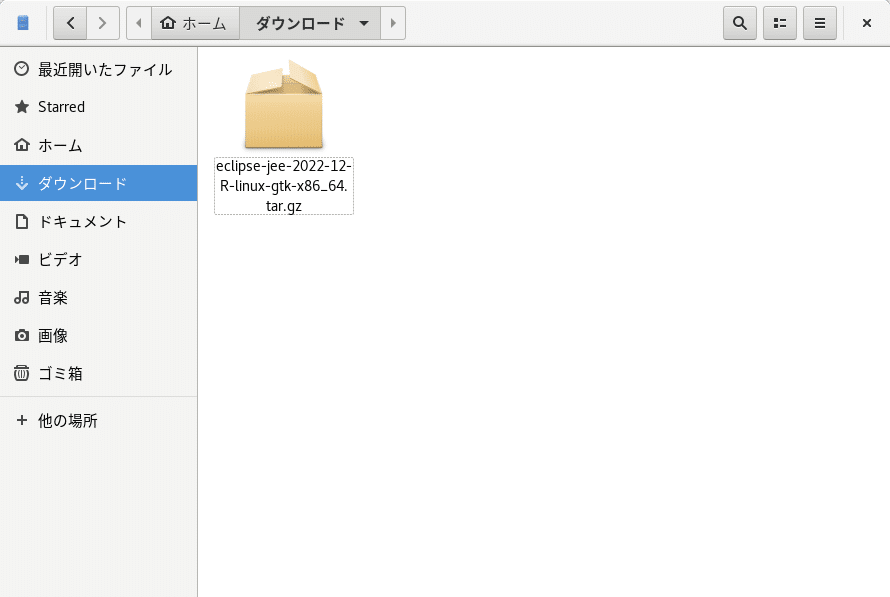Open 音楽 in the sidebar
Viewport: 890px width, 597px height.
99,297
